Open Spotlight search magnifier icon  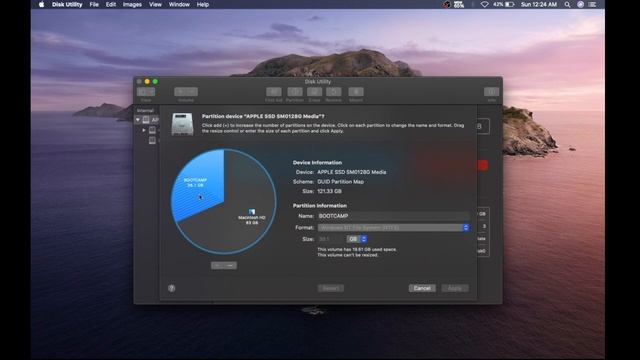coord(567,4)
